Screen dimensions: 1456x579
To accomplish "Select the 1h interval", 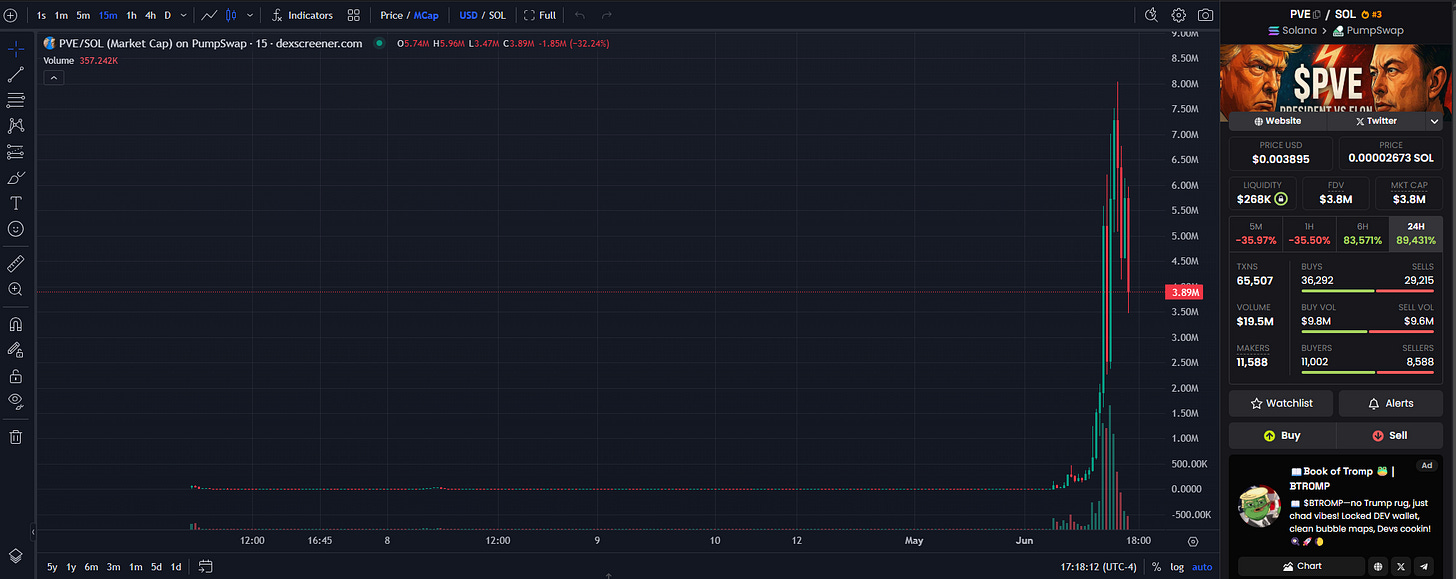I will click(x=131, y=15).
